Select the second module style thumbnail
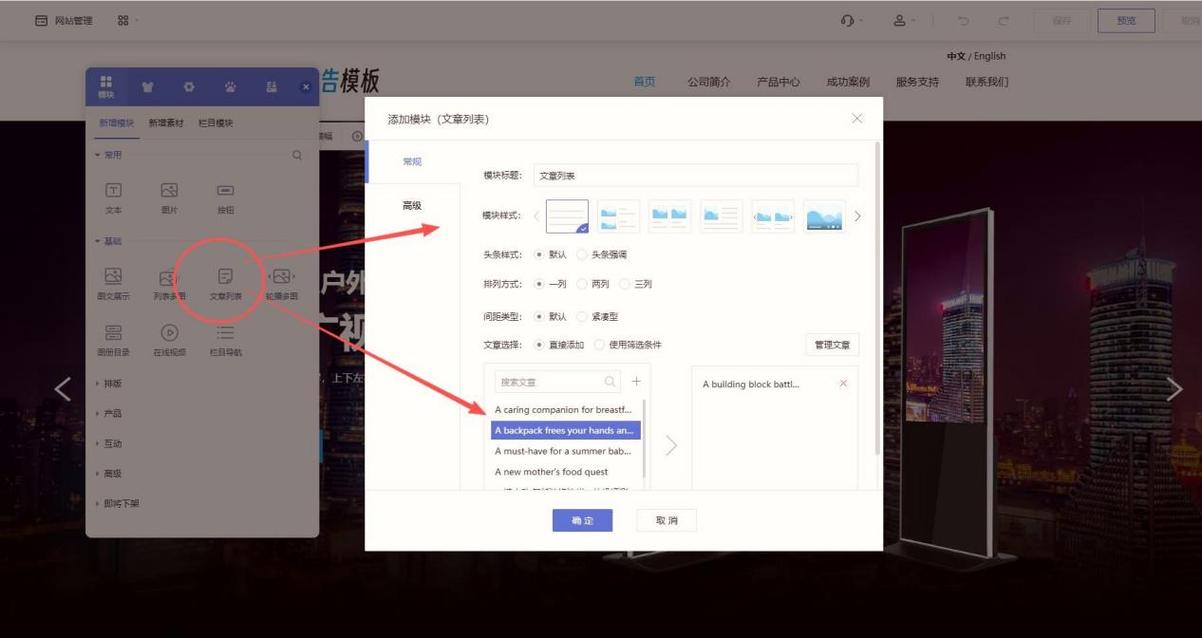1202x638 pixels. (x=618, y=216)
